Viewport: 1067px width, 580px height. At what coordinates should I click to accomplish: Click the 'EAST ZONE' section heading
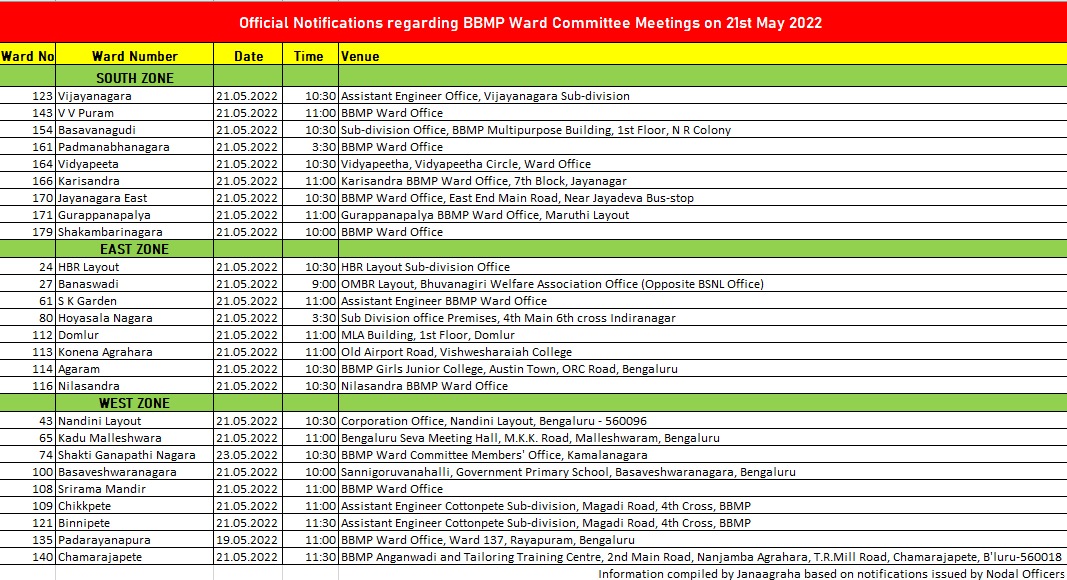click(134, 249)
